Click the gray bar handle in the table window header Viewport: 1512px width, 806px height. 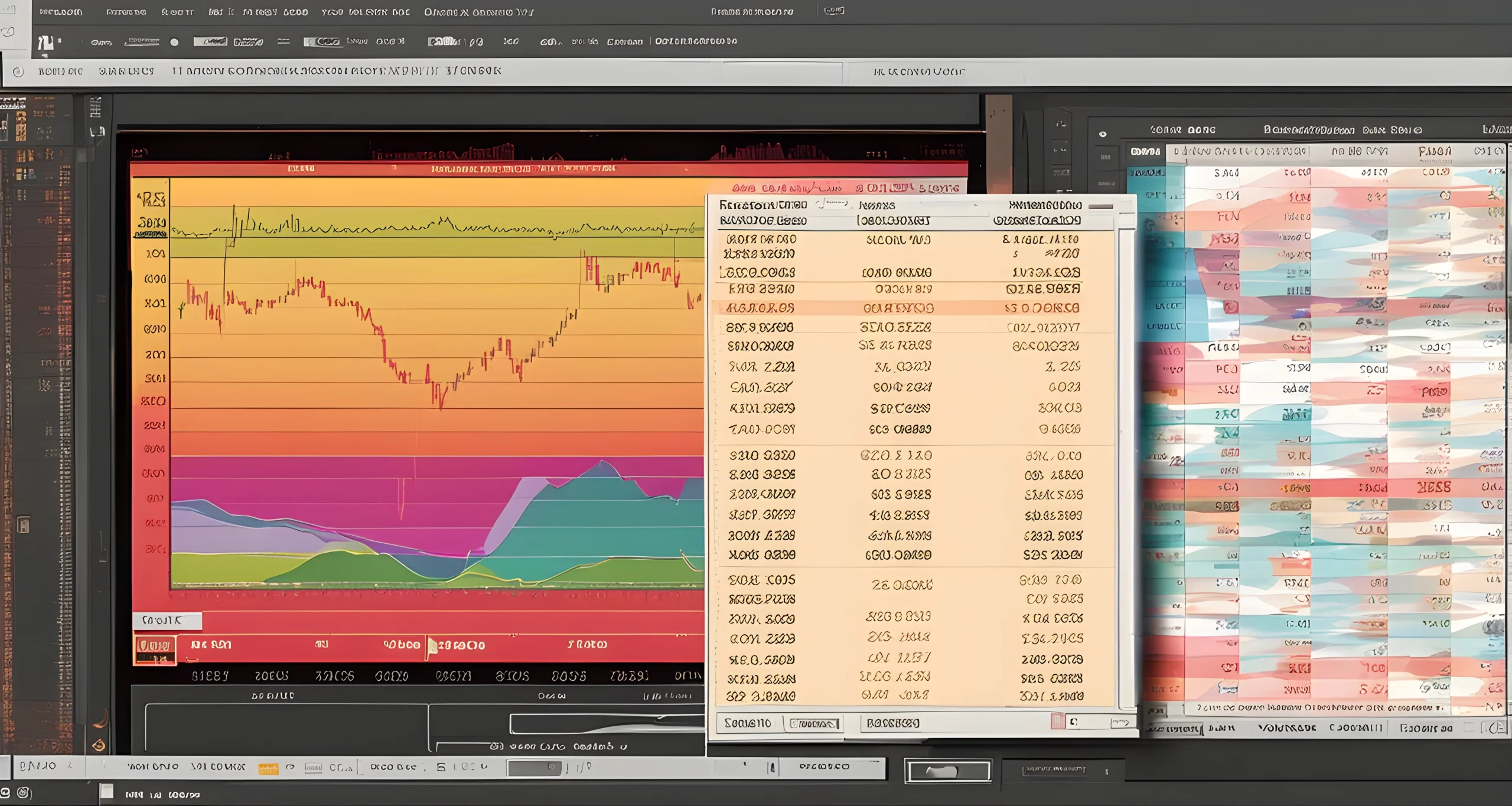click(1100, 207)
